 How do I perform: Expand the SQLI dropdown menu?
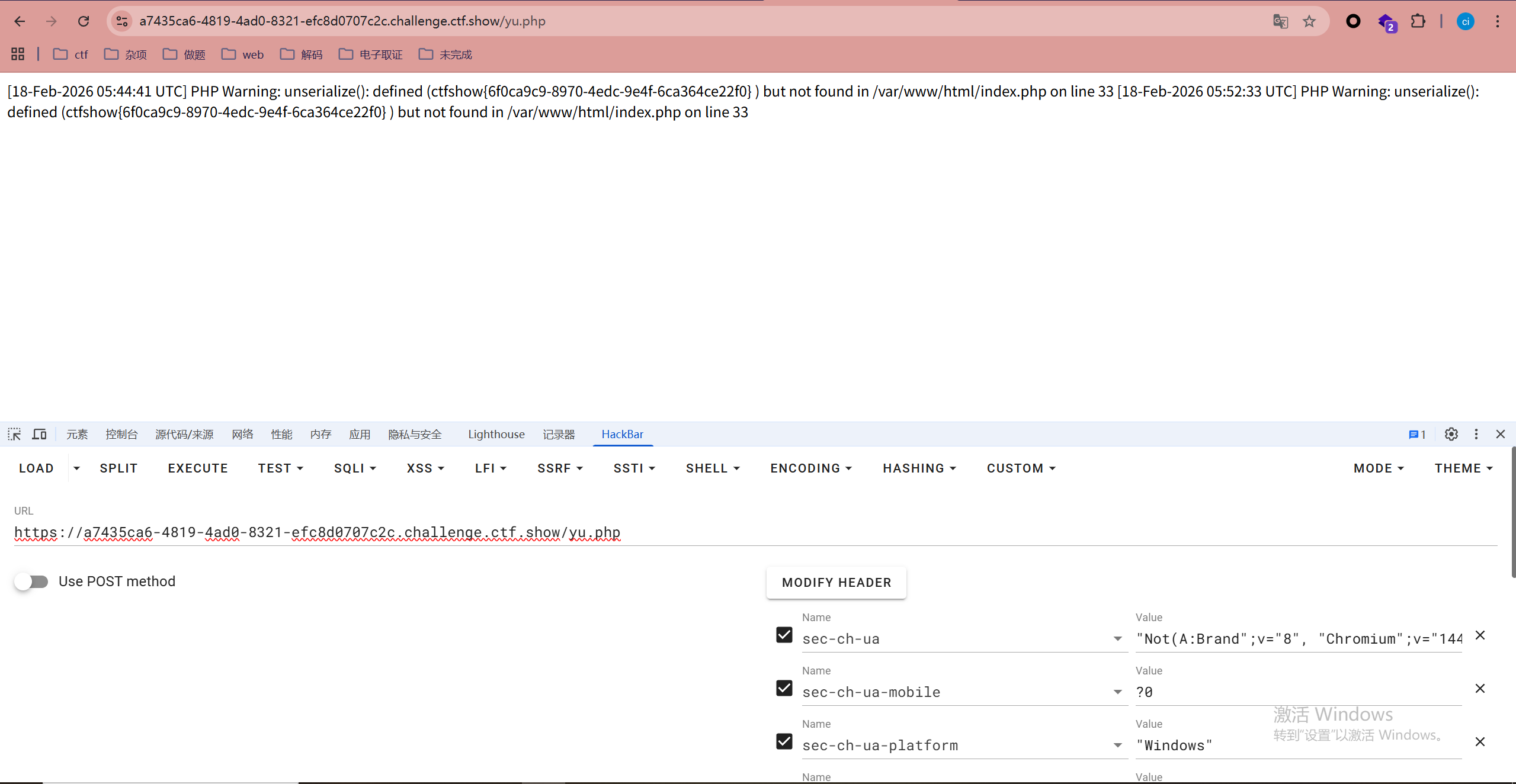(355, 468)
